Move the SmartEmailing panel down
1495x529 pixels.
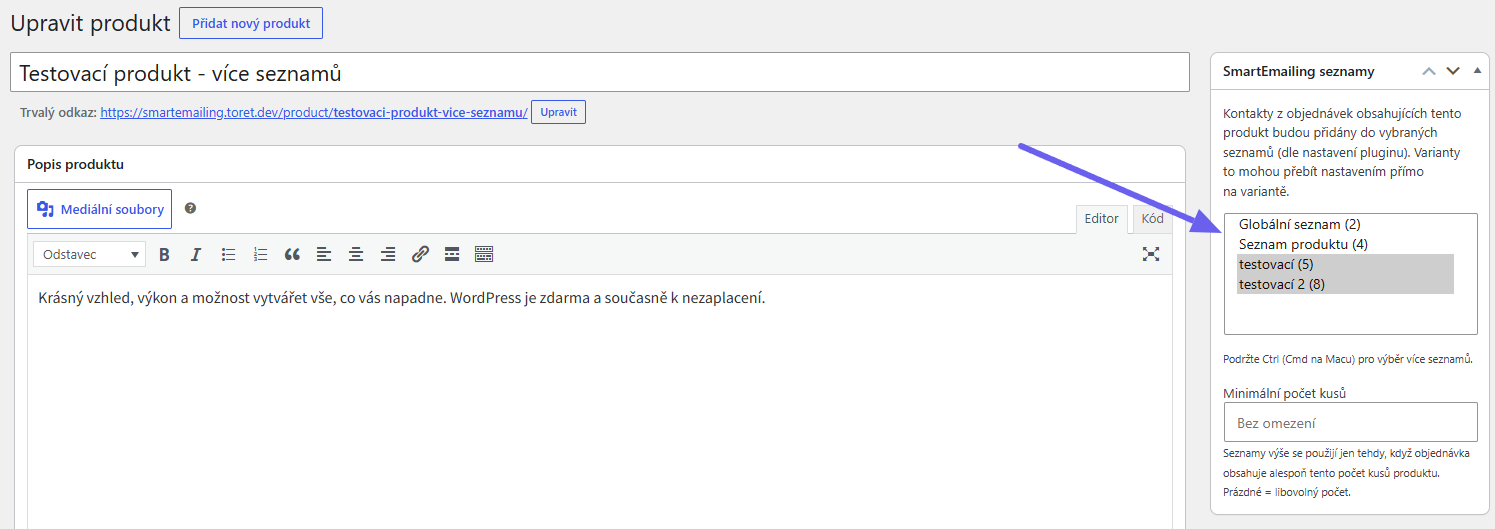[x=1453, y=71]
